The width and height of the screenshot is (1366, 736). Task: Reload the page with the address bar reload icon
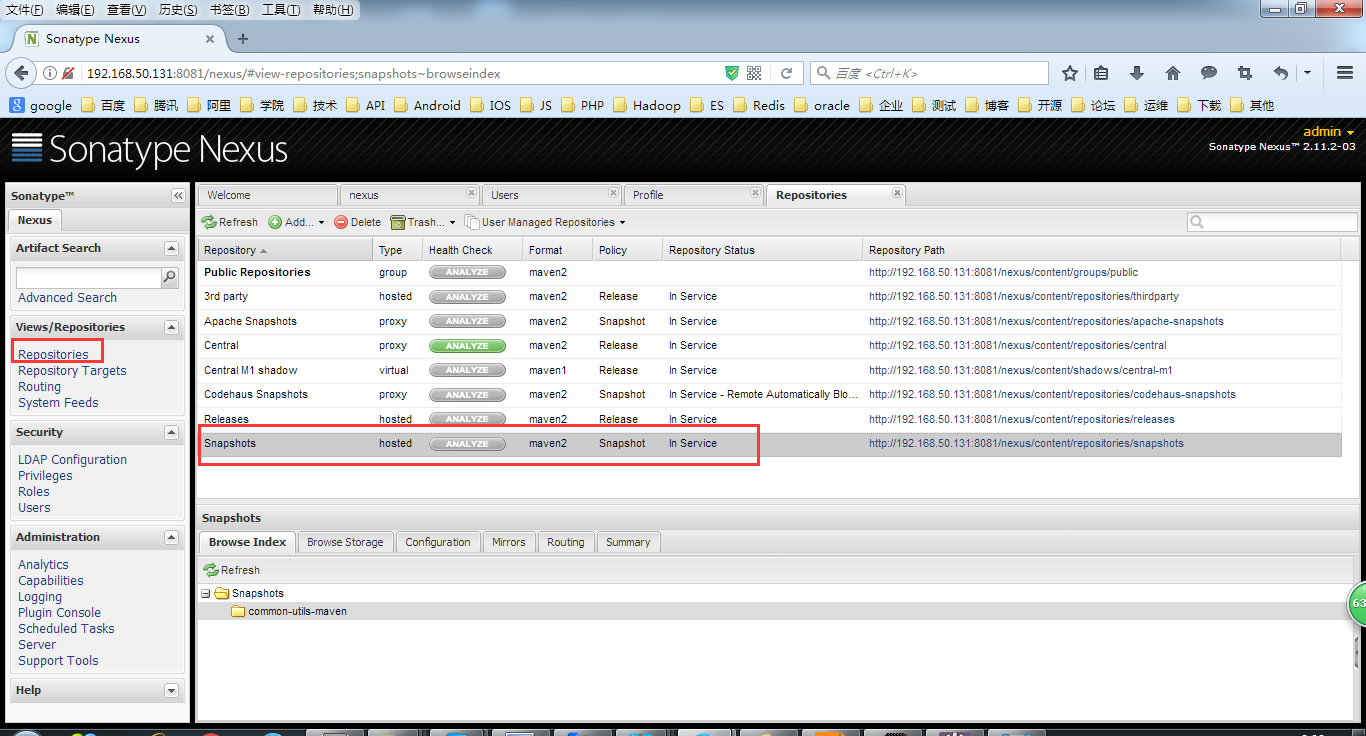coord(787,73)
